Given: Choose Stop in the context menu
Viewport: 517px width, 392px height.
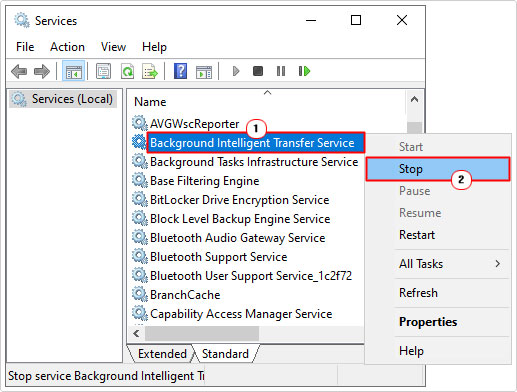Looking at the screenshot, I should (x=438, y=169).
